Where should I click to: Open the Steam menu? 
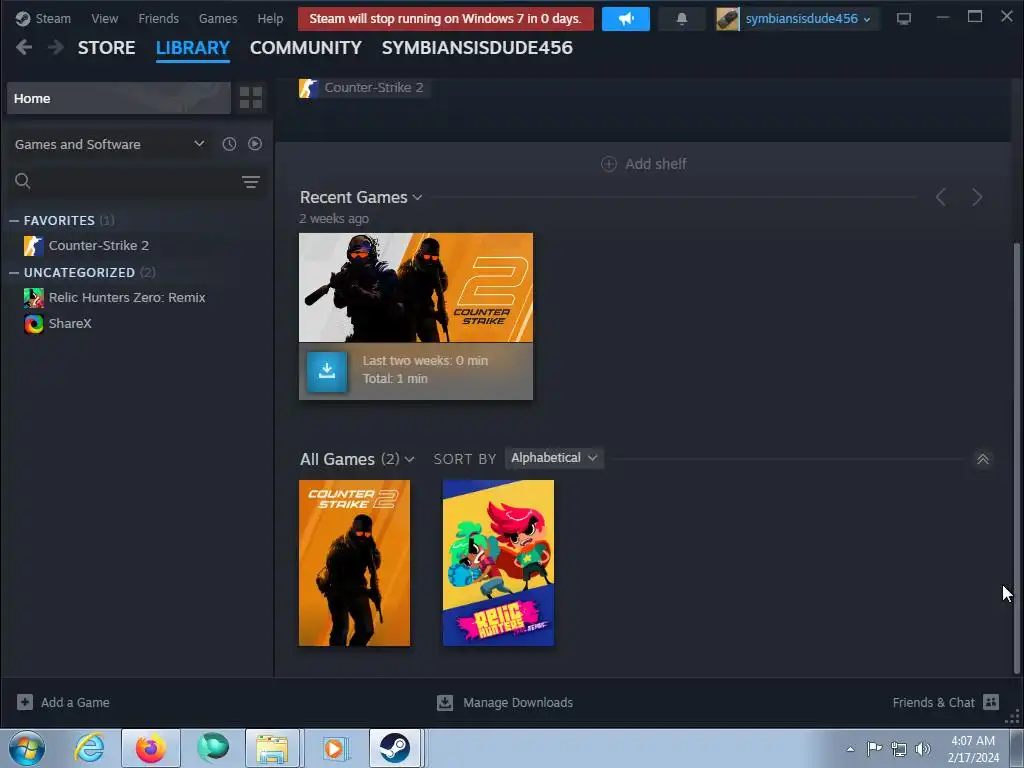pyautogui.click(x=53, y=18)
